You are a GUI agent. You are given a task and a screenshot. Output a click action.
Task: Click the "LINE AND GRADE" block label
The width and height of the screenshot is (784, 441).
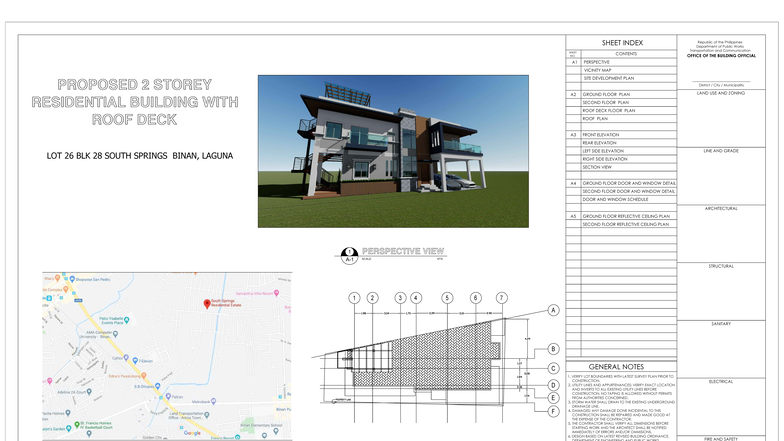[721, 150]
